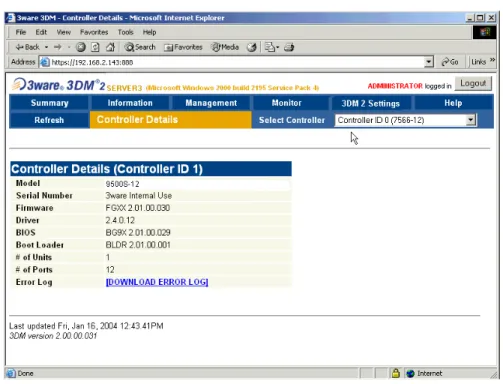Open the History toolbar icon
Image resolution: width=503 pixels, height=384 pixels.
252,47
